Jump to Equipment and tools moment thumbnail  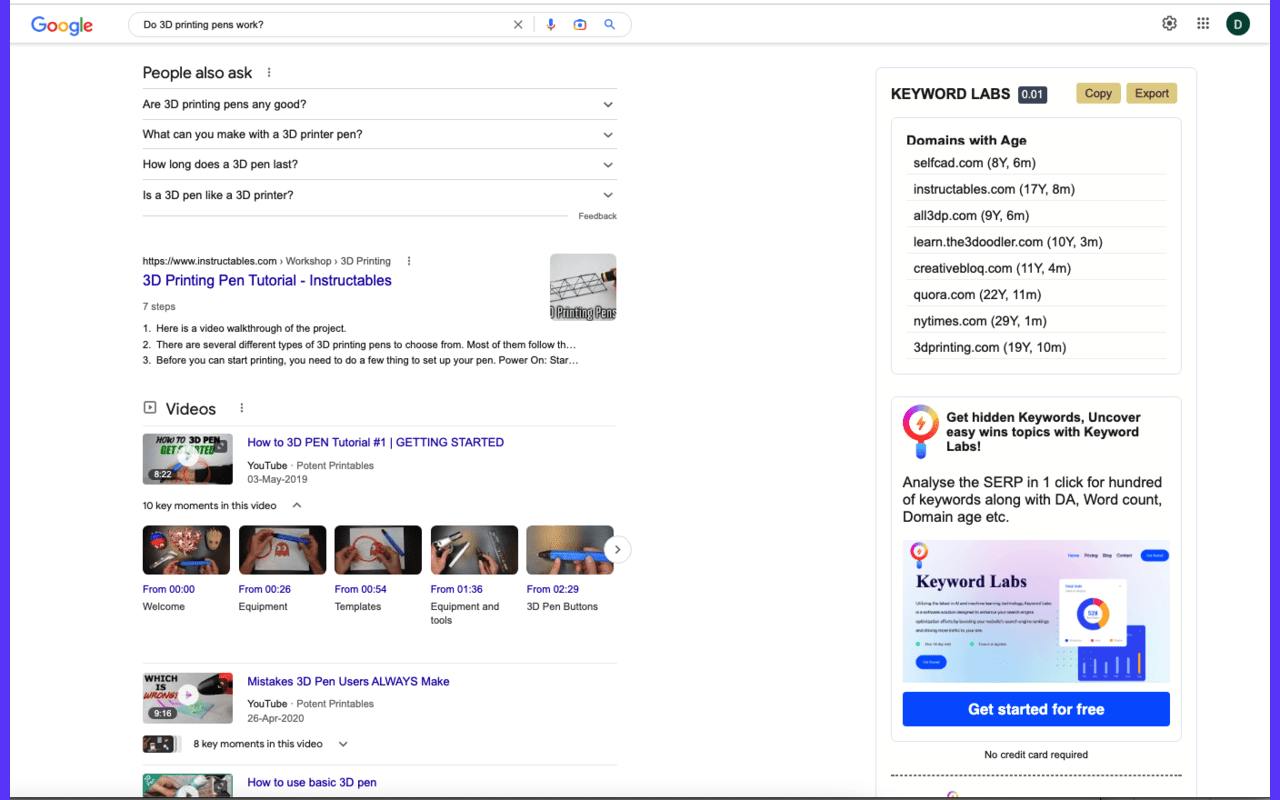pyautogui.click(x=474, y=550)
